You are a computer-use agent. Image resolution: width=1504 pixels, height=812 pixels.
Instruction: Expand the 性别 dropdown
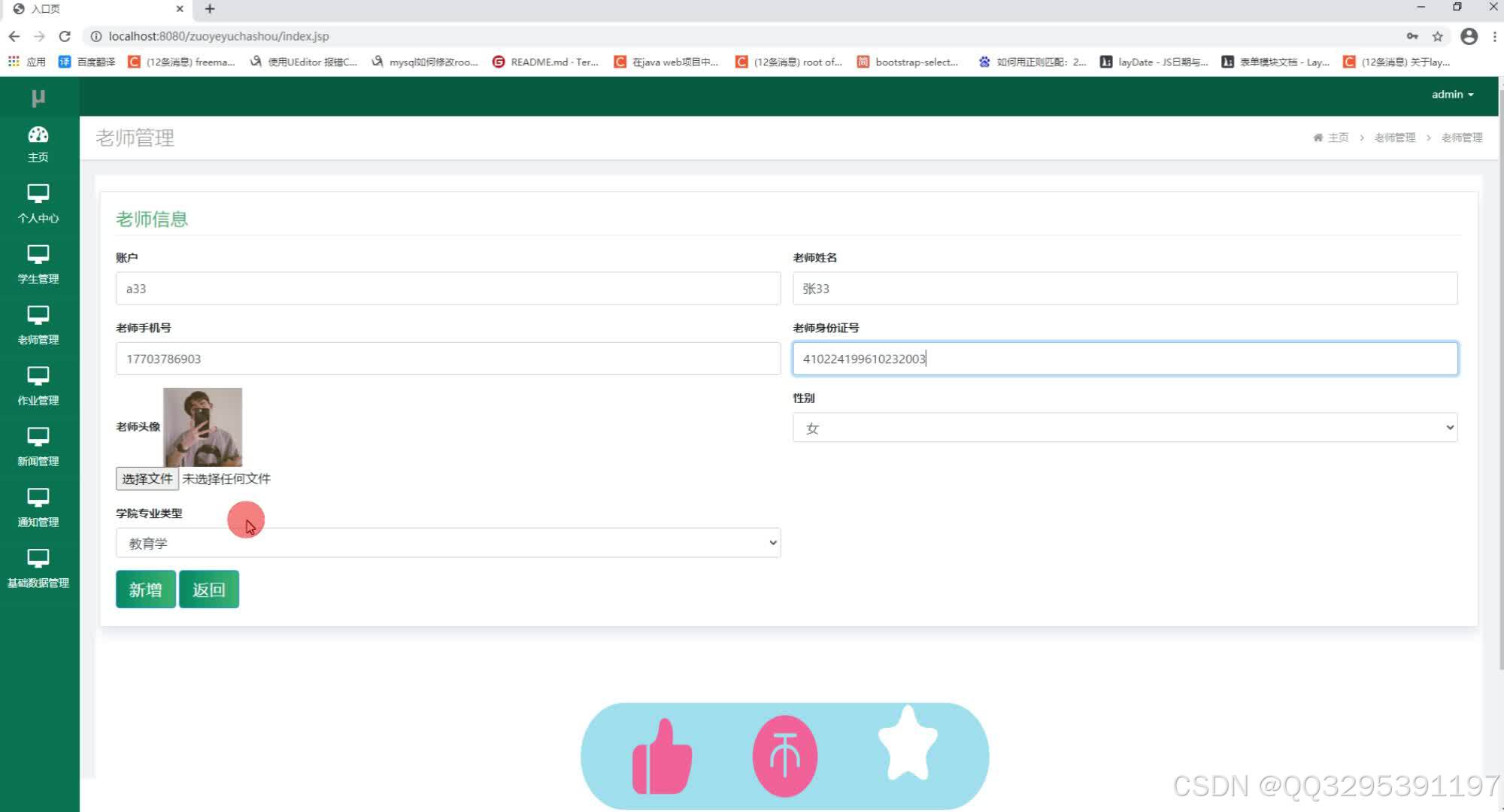pyautogui.click(x=1125, y=428)
